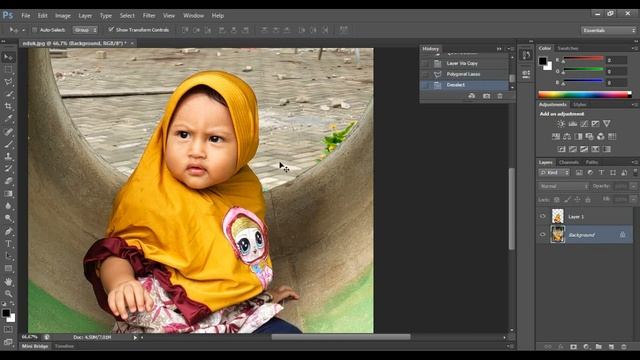This screenshot has width=640, height=360.
Task: Add a Hue/Saturation adjustment
Action: (556, 136)
